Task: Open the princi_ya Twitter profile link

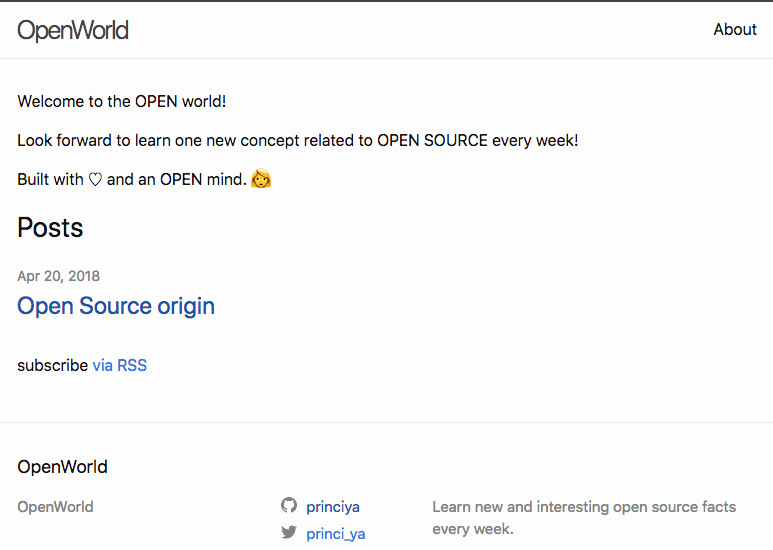Action: (x=336, y=534)
